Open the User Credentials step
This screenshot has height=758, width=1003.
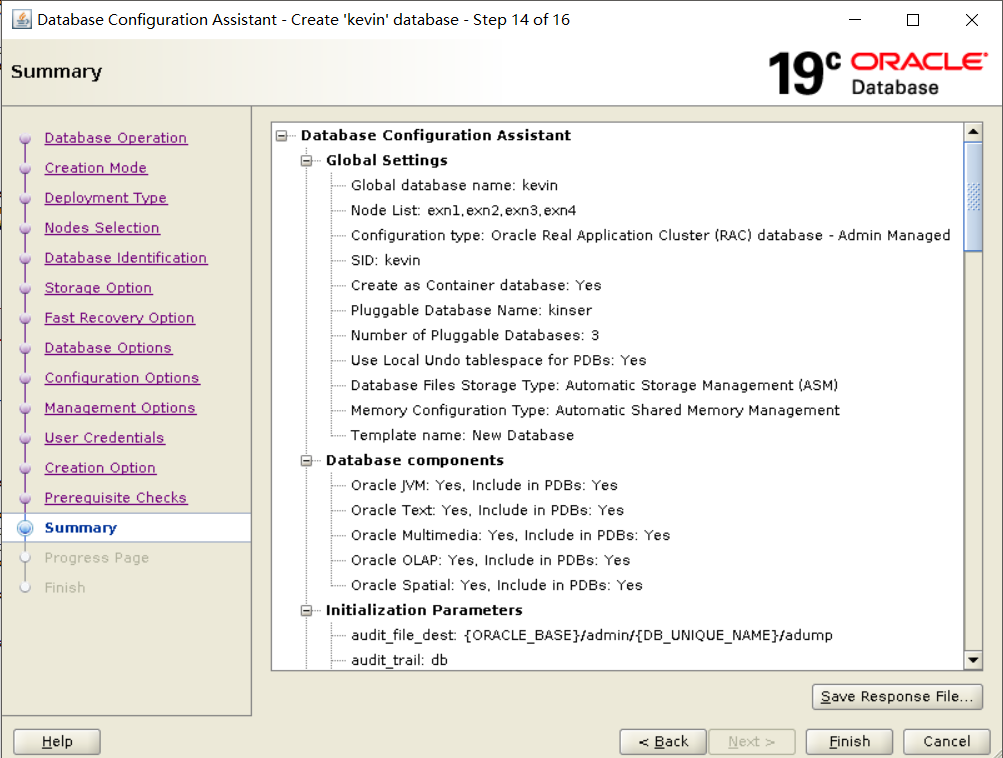pyautogui.click(x=104, y=438)
